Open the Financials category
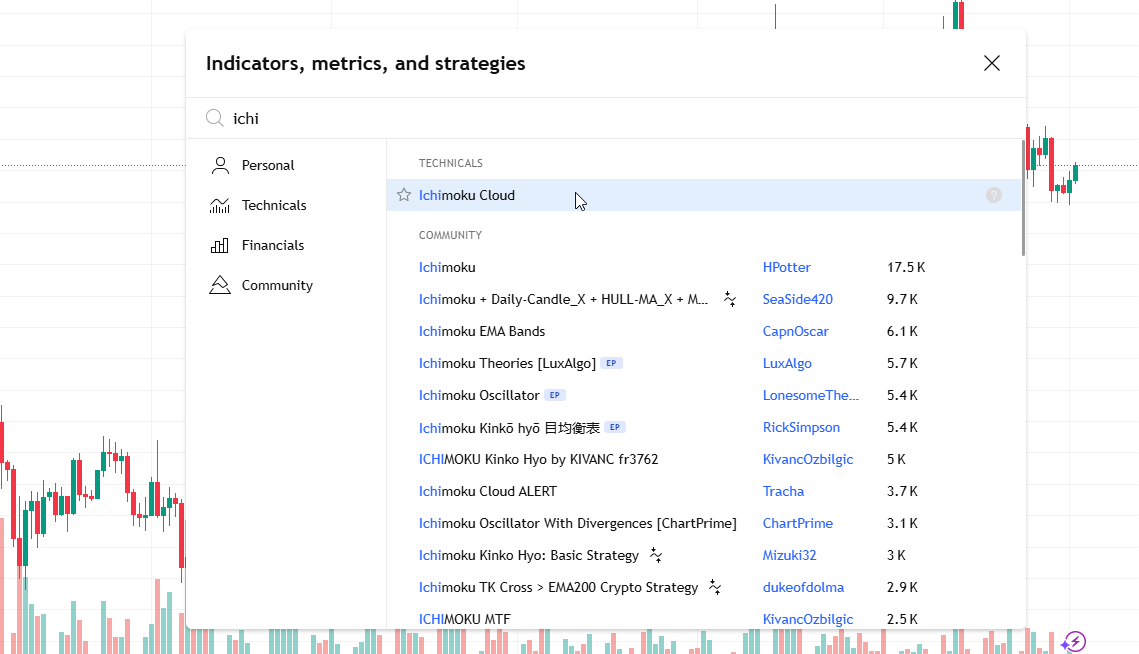The height and width of the screenshot is (654, 1139). click(x=272, y=245)
